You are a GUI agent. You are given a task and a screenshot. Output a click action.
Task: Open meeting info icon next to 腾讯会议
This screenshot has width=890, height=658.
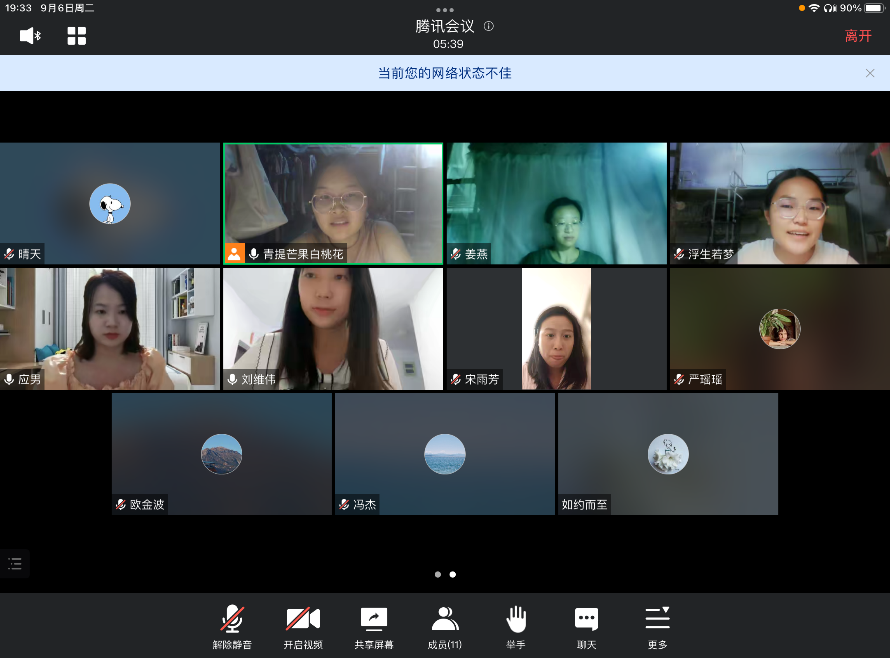(489, 26)
